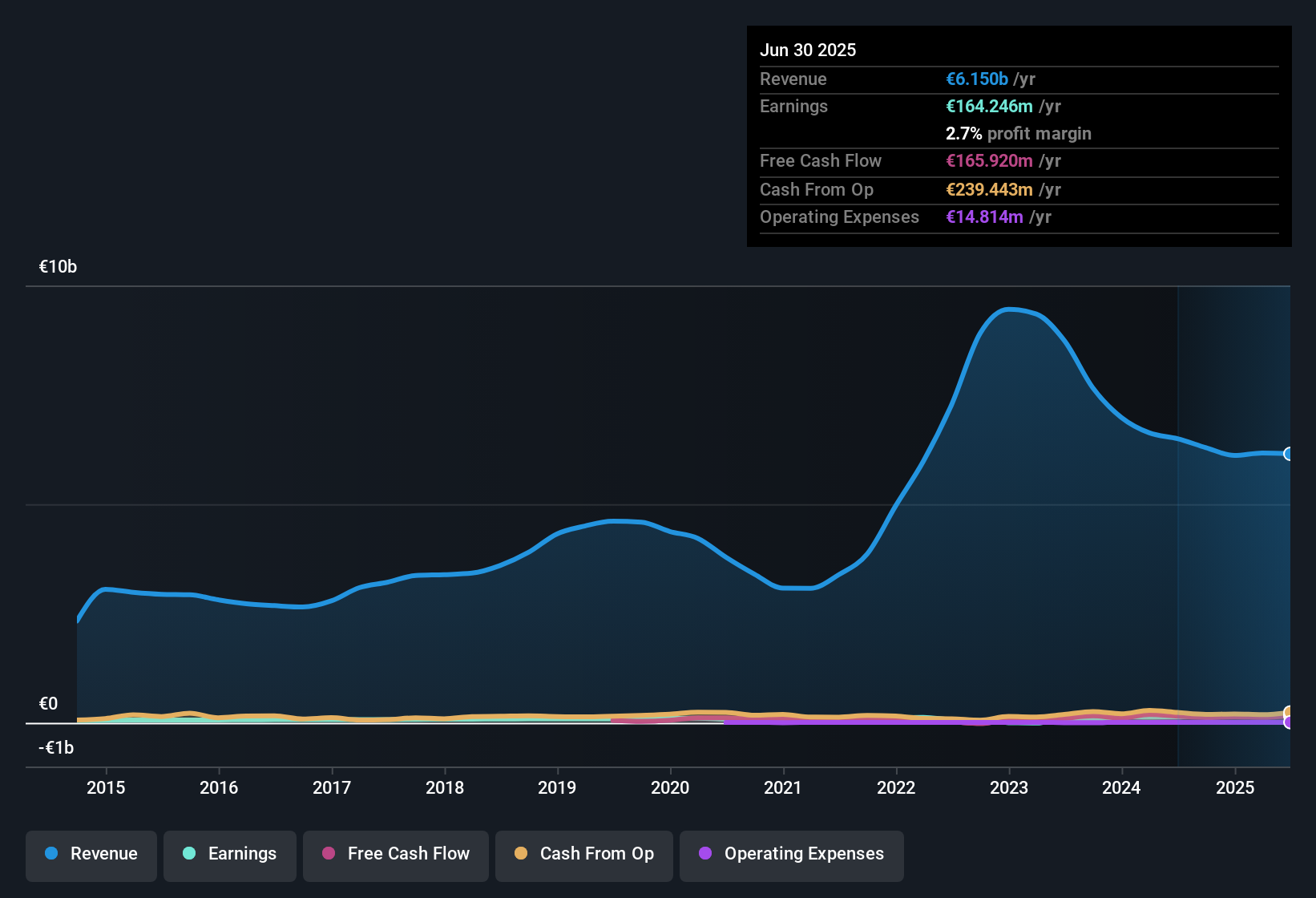
Task: Expand details in the Jun 30 2025 tooltip header
Action: [808, 50]
